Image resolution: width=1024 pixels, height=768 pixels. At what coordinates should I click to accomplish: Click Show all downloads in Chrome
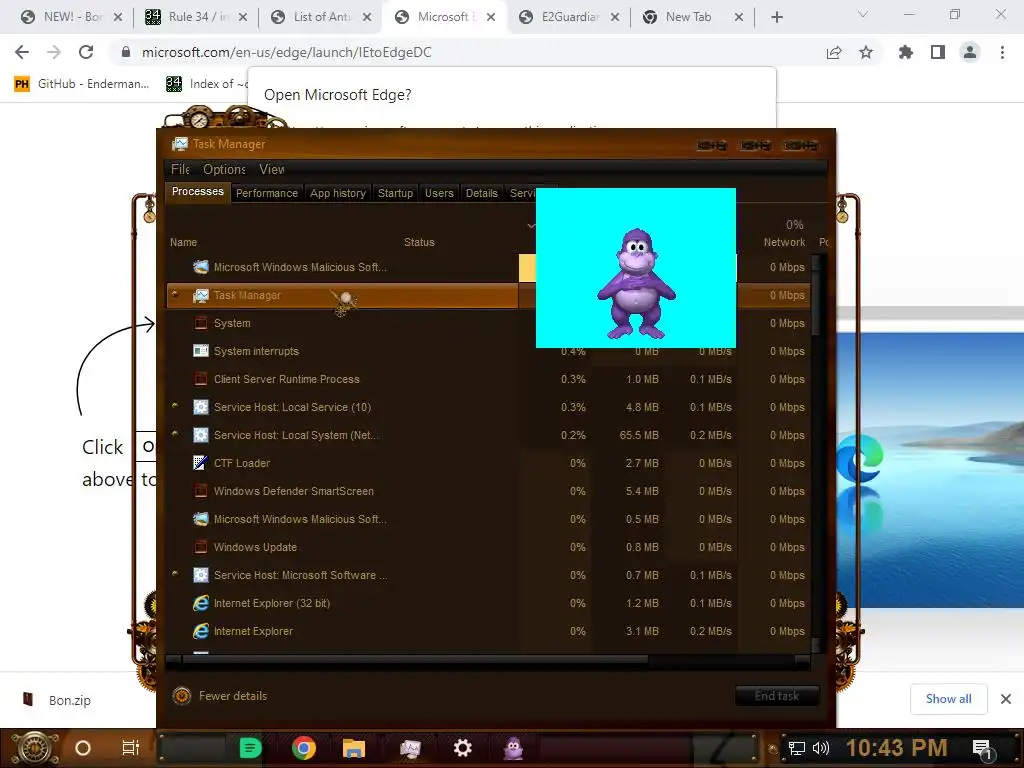point(948,699)
